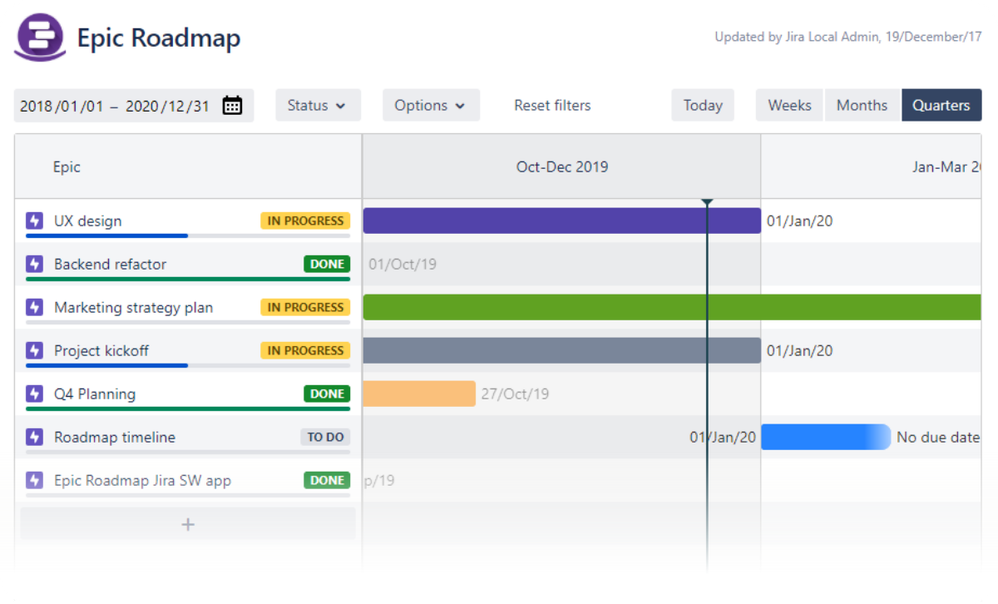Switch to the Weeks view tab
The height and width of the screenshot is (604, 998).
coord(788,104)
